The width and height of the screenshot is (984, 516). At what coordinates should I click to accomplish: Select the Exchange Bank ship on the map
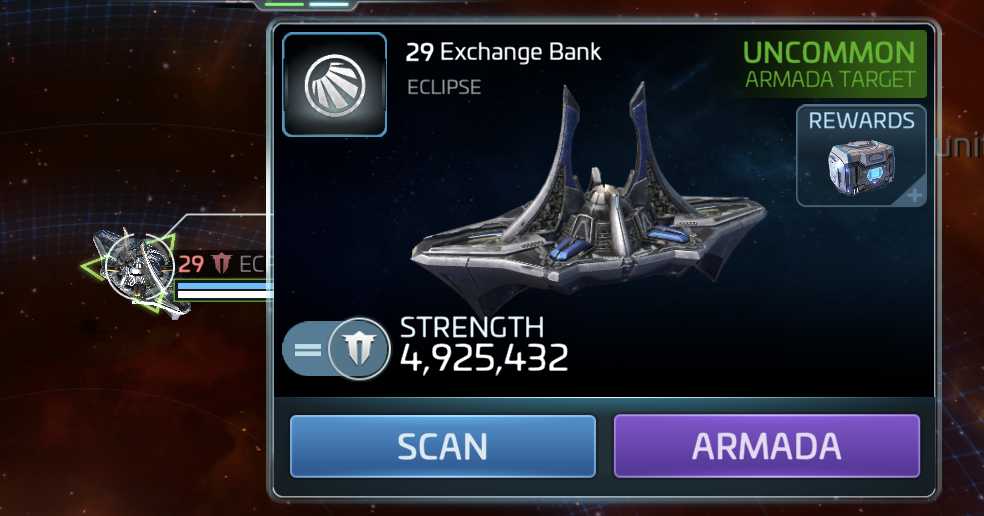tap(137, 271)
